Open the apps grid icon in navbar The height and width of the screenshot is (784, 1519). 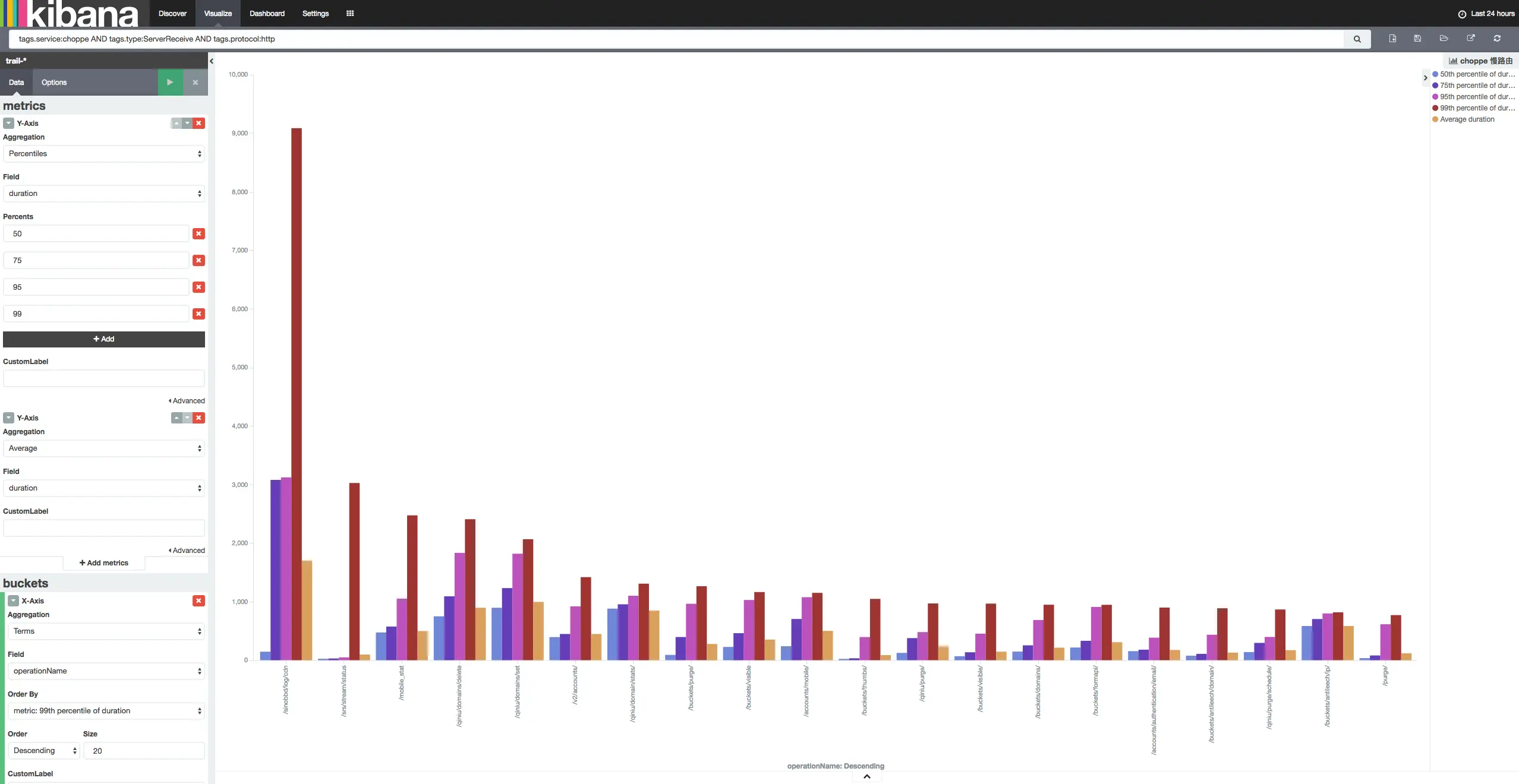[x=350, y=14]
